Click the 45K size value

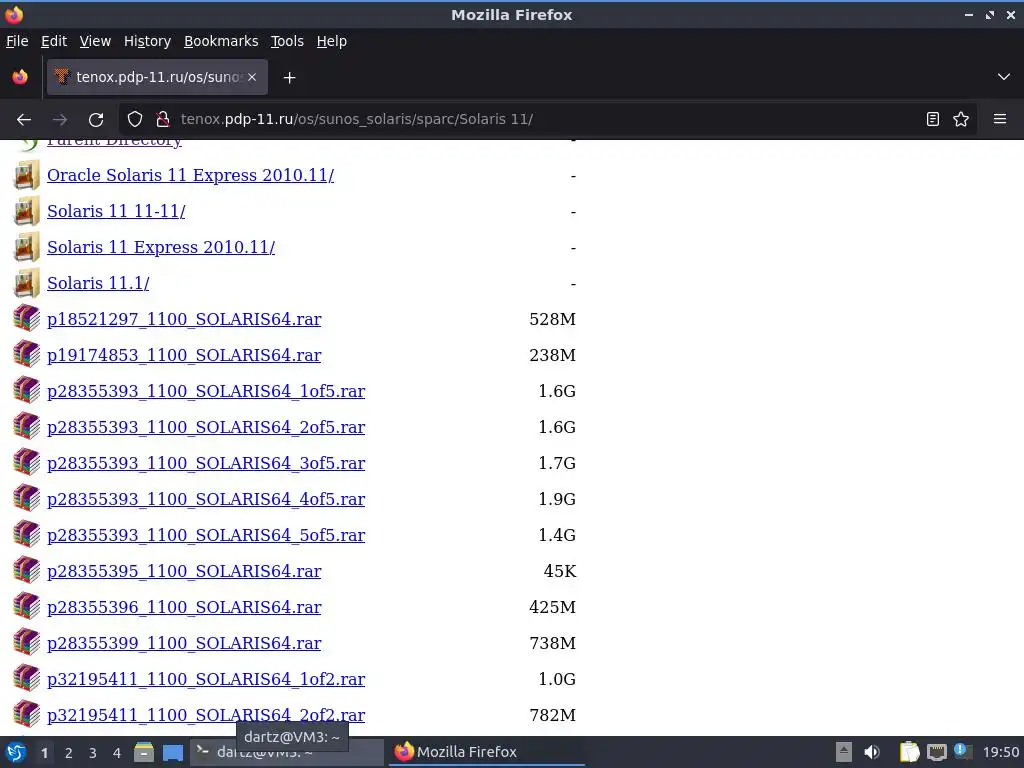coord(560,571)
